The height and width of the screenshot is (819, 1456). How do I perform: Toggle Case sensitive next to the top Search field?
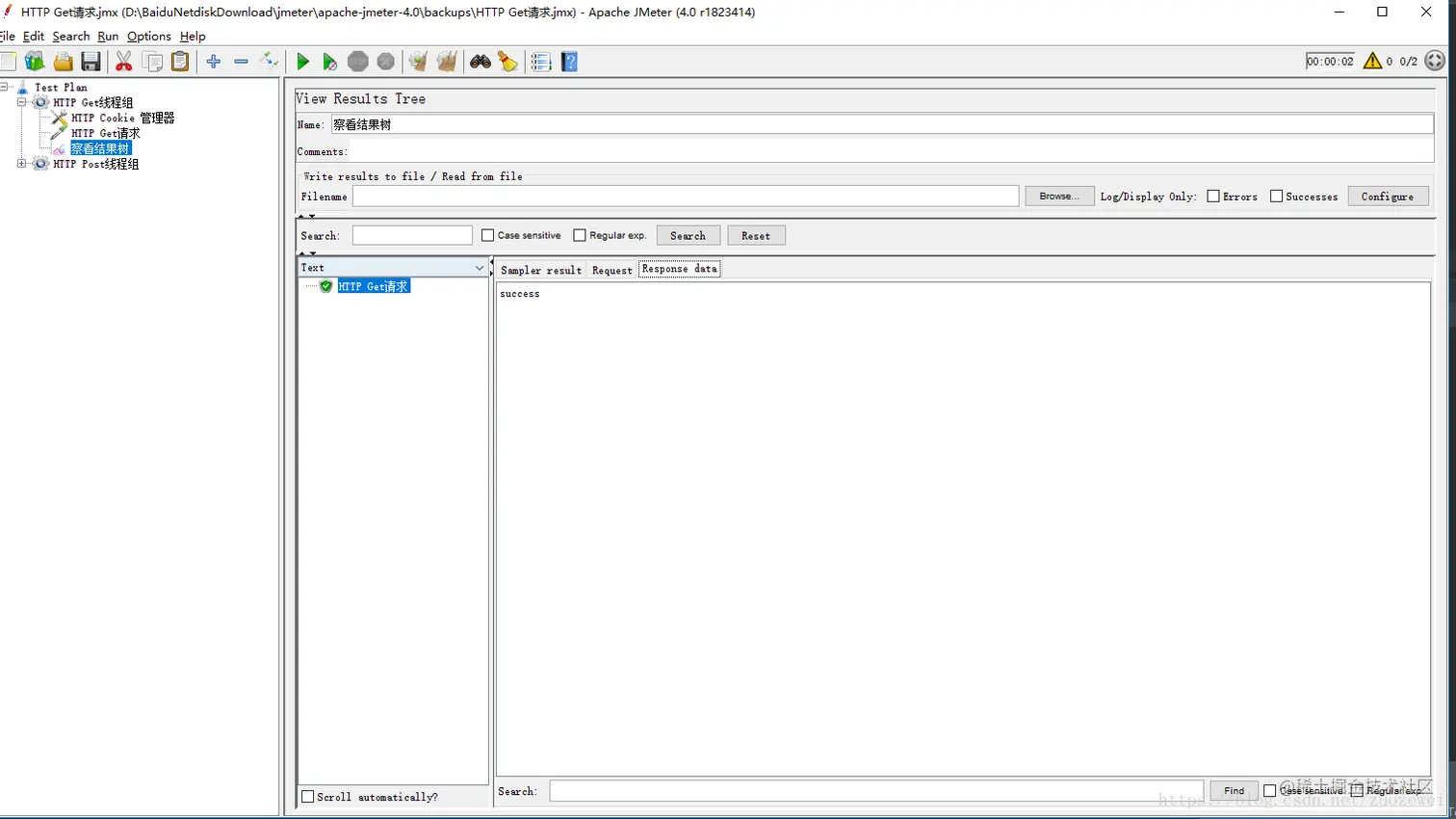(x=488, y=235)
